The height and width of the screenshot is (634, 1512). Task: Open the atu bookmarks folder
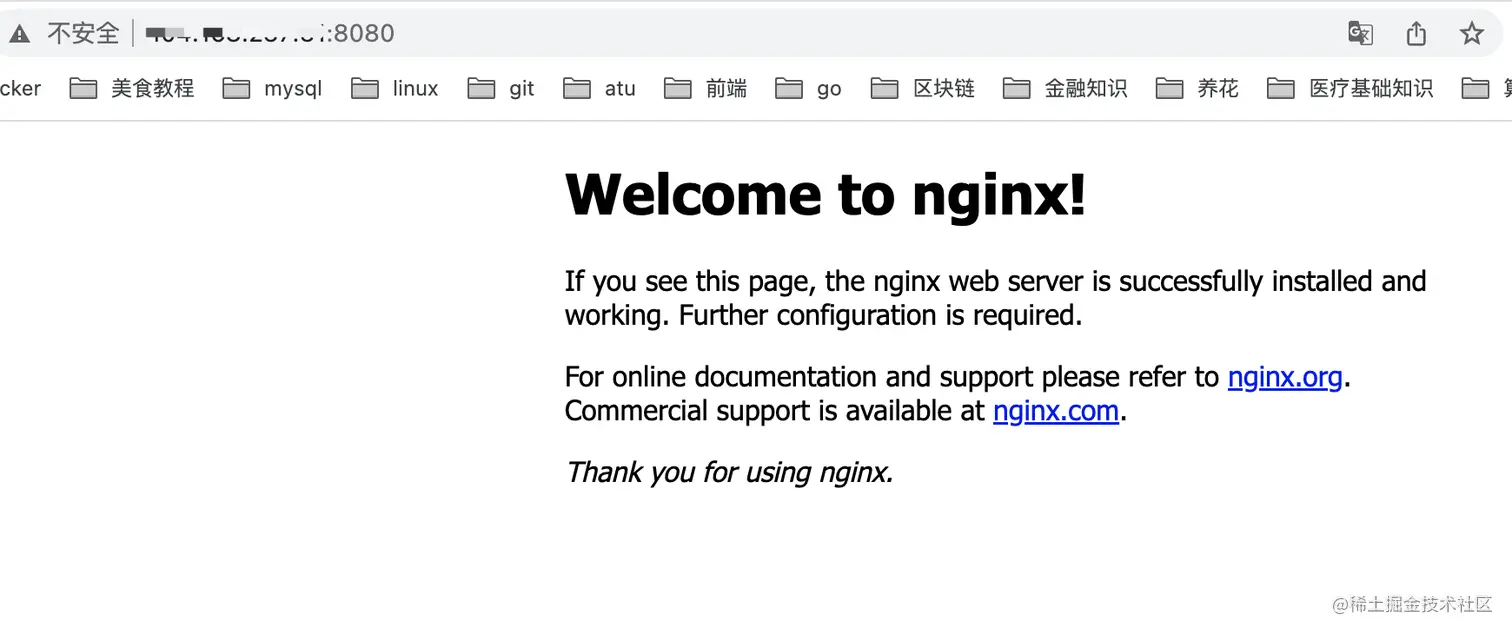(x=600, y=89)
